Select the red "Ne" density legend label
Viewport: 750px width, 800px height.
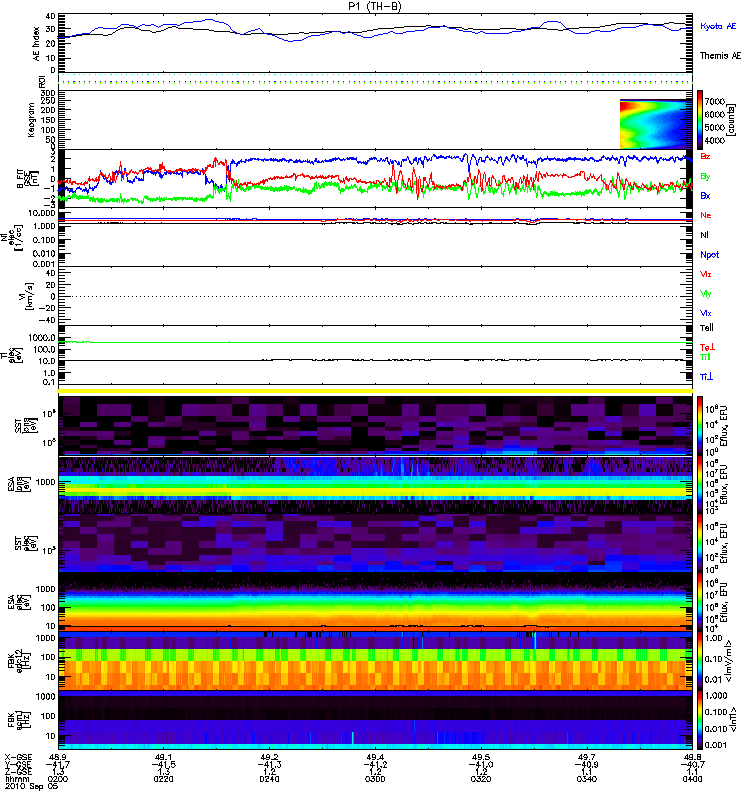coord(706,215)
